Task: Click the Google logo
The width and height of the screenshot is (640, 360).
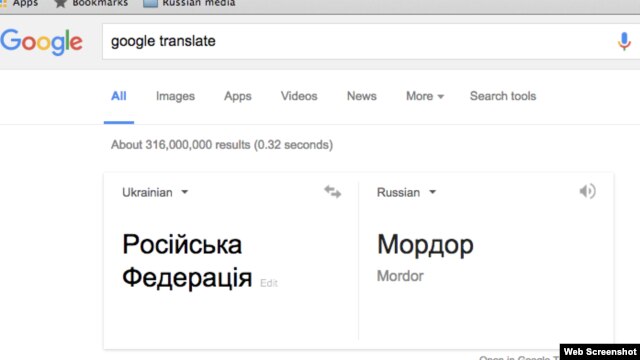Action: coord(41,42)
